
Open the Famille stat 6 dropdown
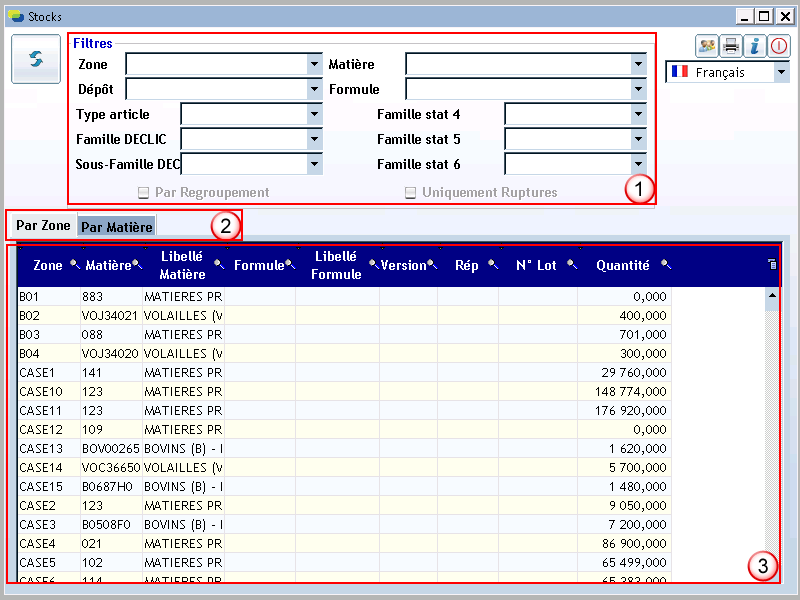pos(638,164)
